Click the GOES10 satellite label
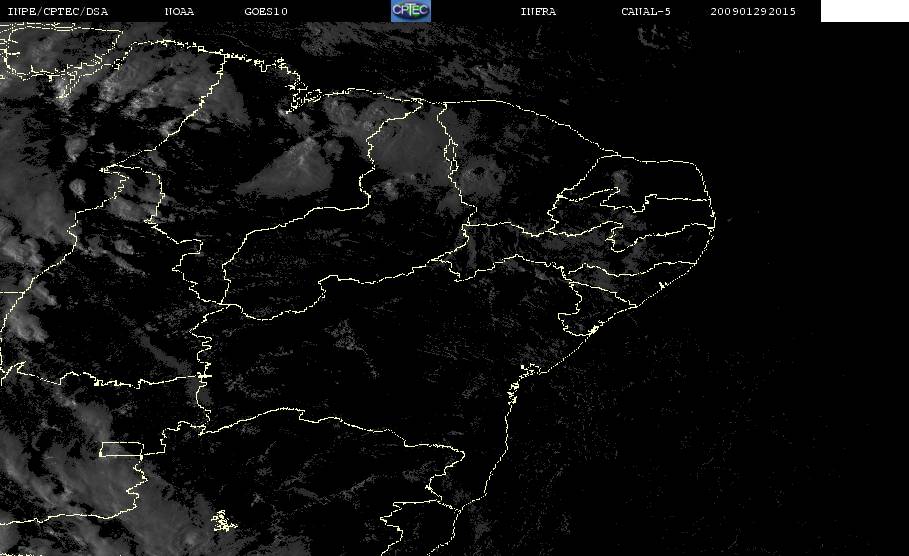Viewport: 909px width, 556px height. coord(266,11)
